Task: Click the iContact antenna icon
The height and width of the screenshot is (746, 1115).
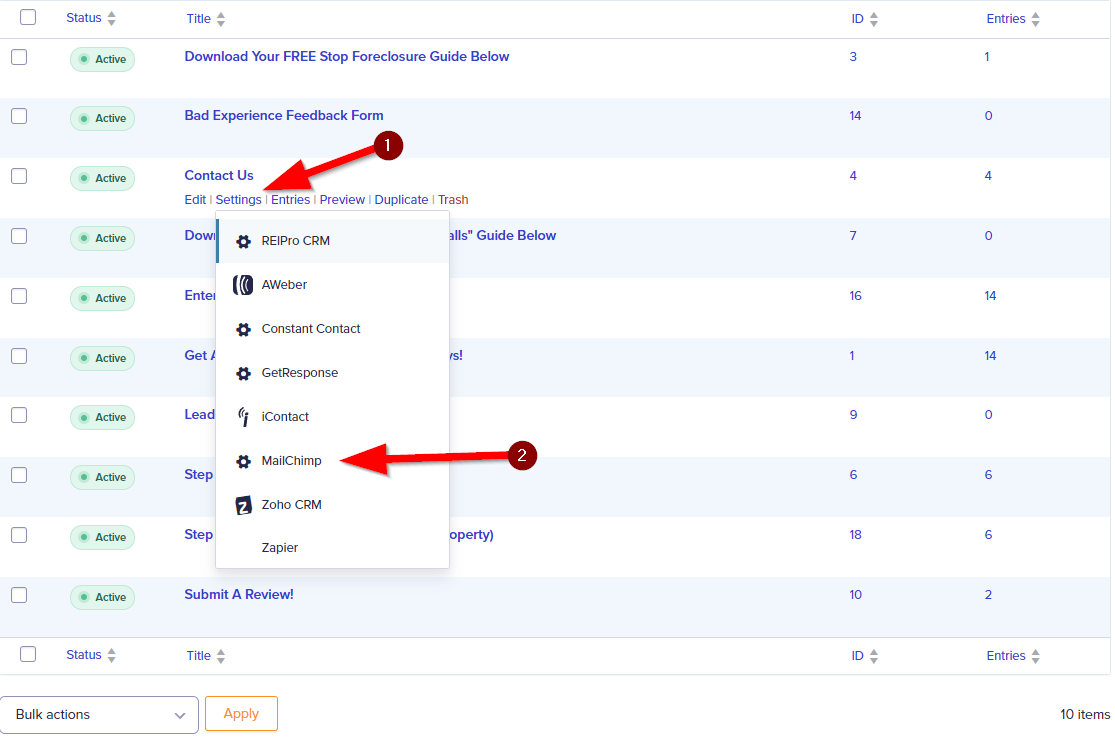Action: point(243,417)
